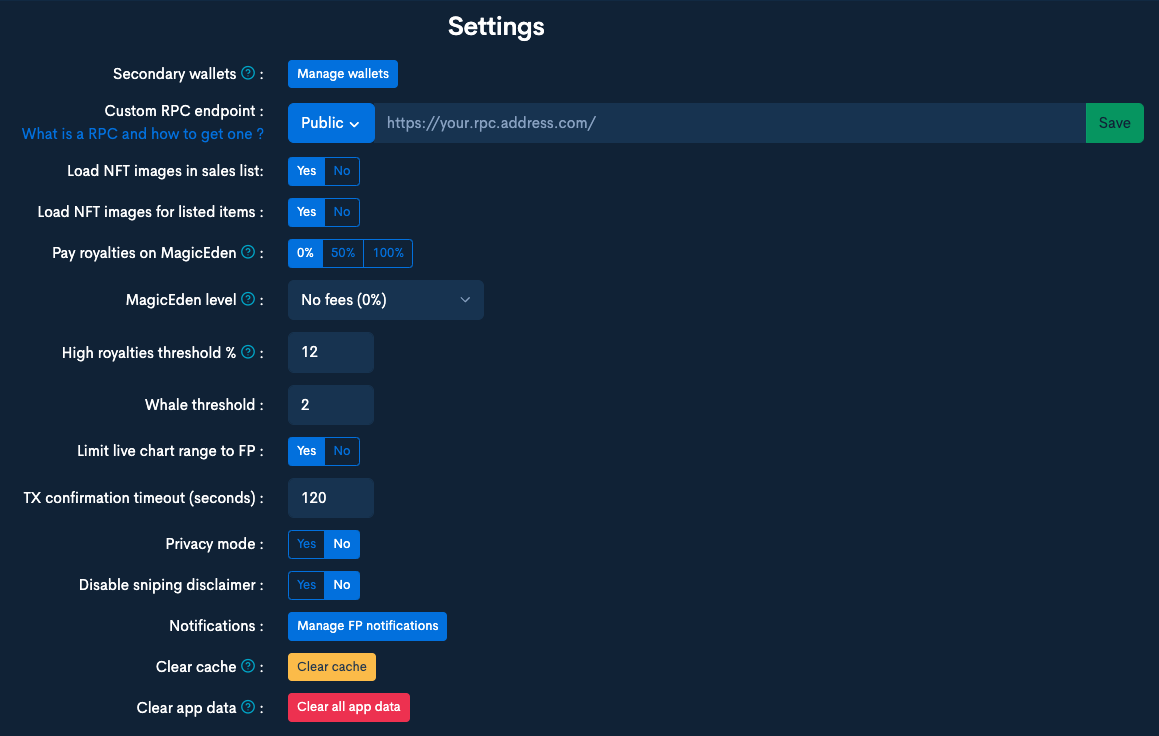Click help icon beside Pay royalties on MagicEden
This screenshot has height=736, width=1159.
[x=248, y=253]
